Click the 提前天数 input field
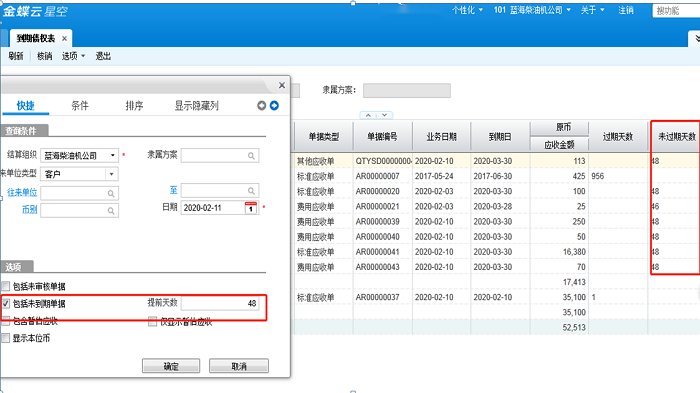The height and width of the screenshot is (393, 700). tap(220, 303)
